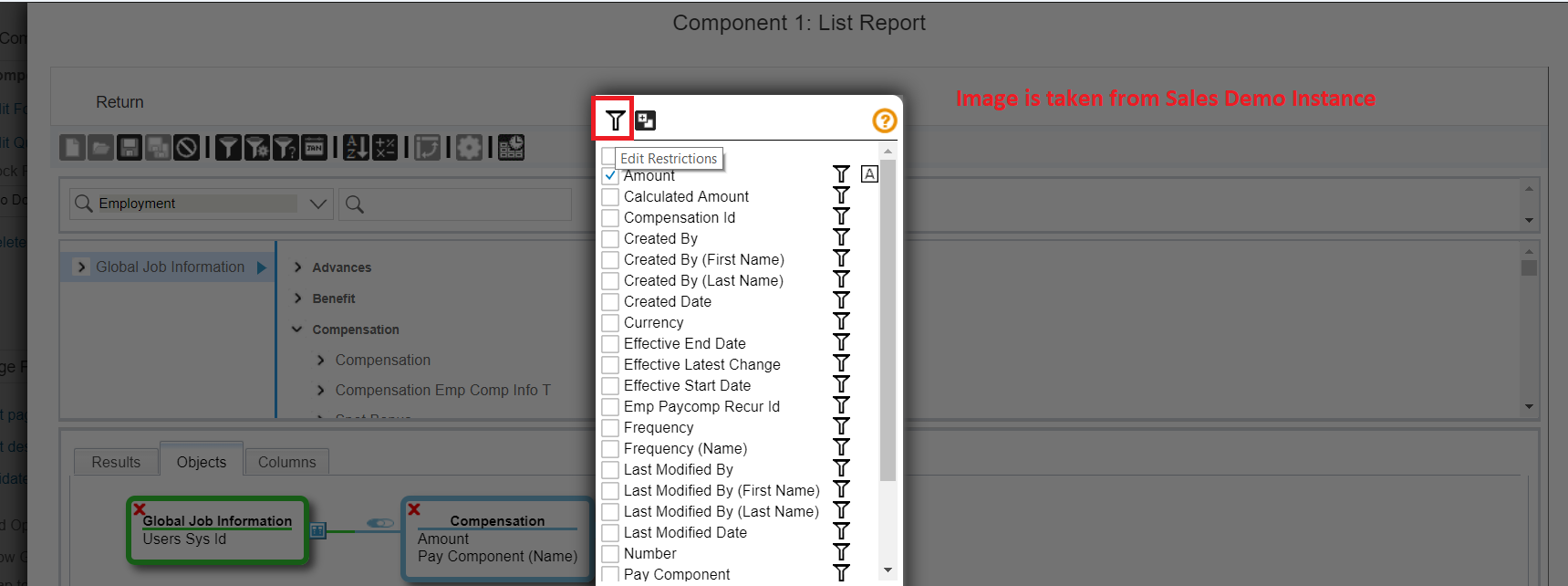The height and width of the screenshot is (586, 1568).
Task: Select the Global Job Information object box
Action: pos(217,530)
